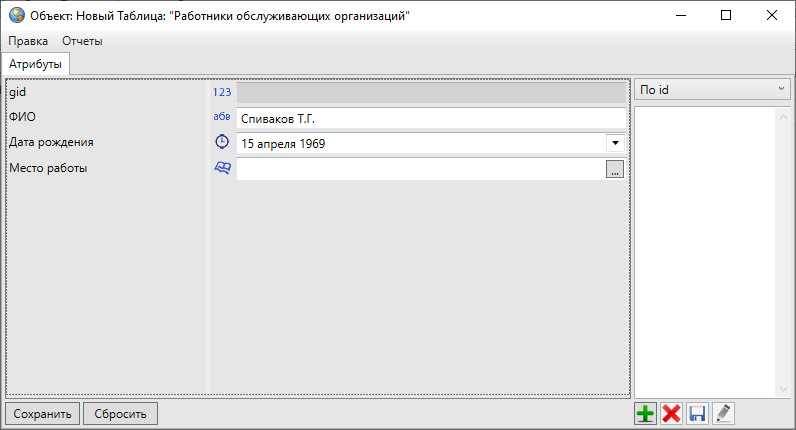Click the pencil edit icon
Image resolution: width=796 pixels, height=430 pixels.
point(723,414)
